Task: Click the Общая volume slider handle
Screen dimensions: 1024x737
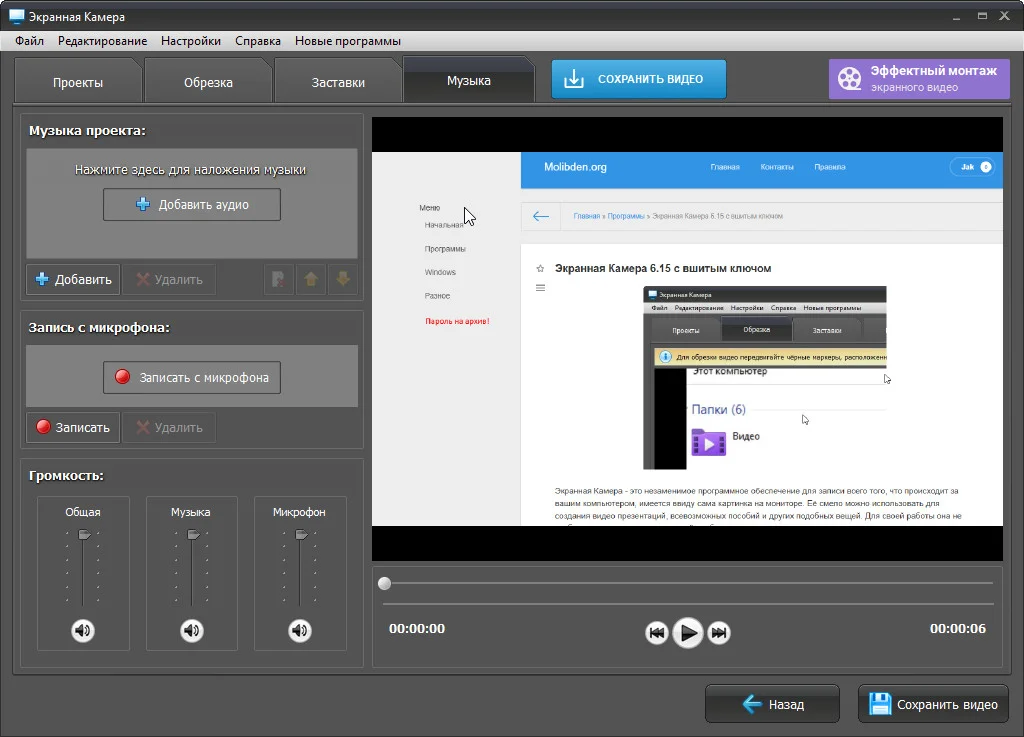Action: [x=84, y=535]
